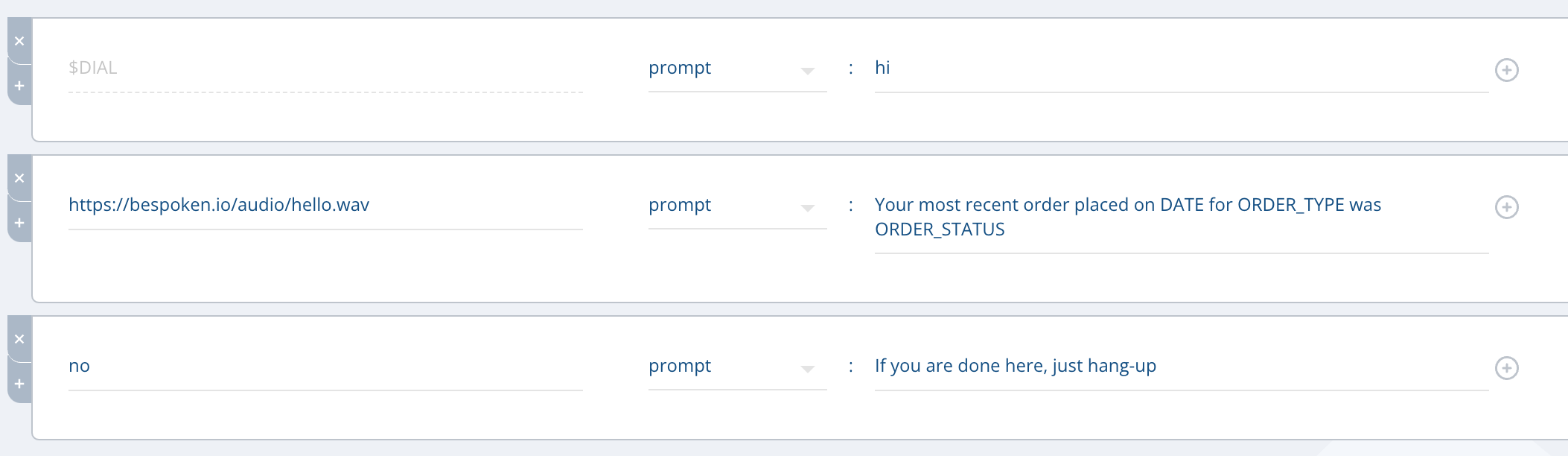Edit the 'hi' expected value field
1568x456 pixels.
pos(1180,69)
